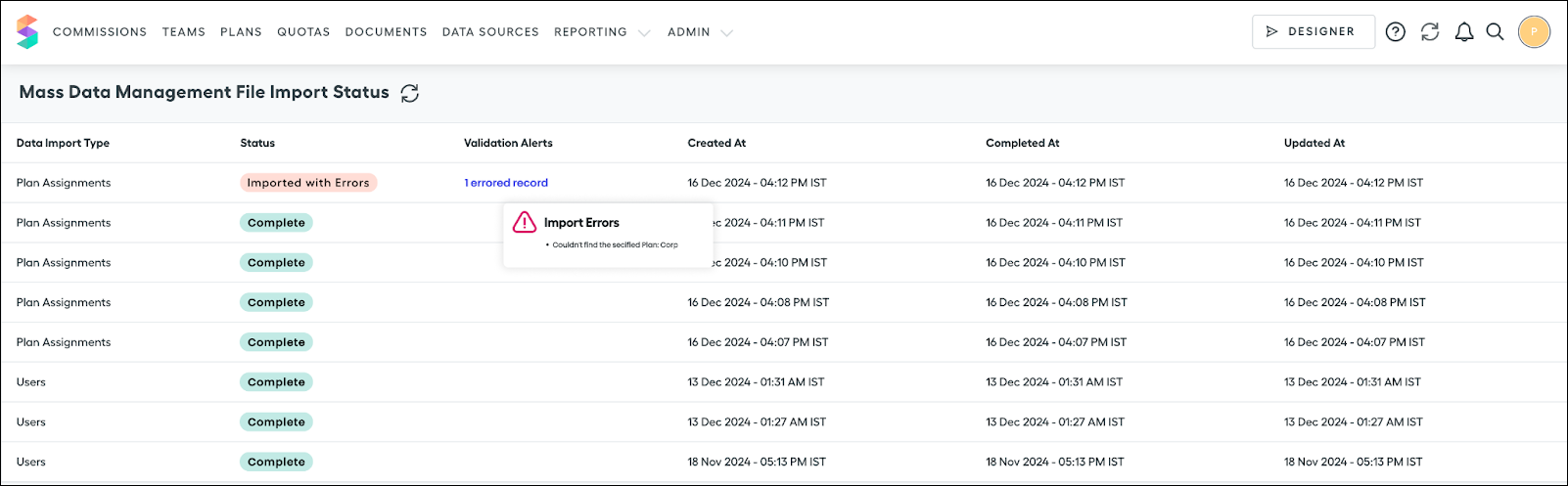Click Complete badge for 01:27 AM row
This screenshot has height=486, width=1568.
pos(276,422)
